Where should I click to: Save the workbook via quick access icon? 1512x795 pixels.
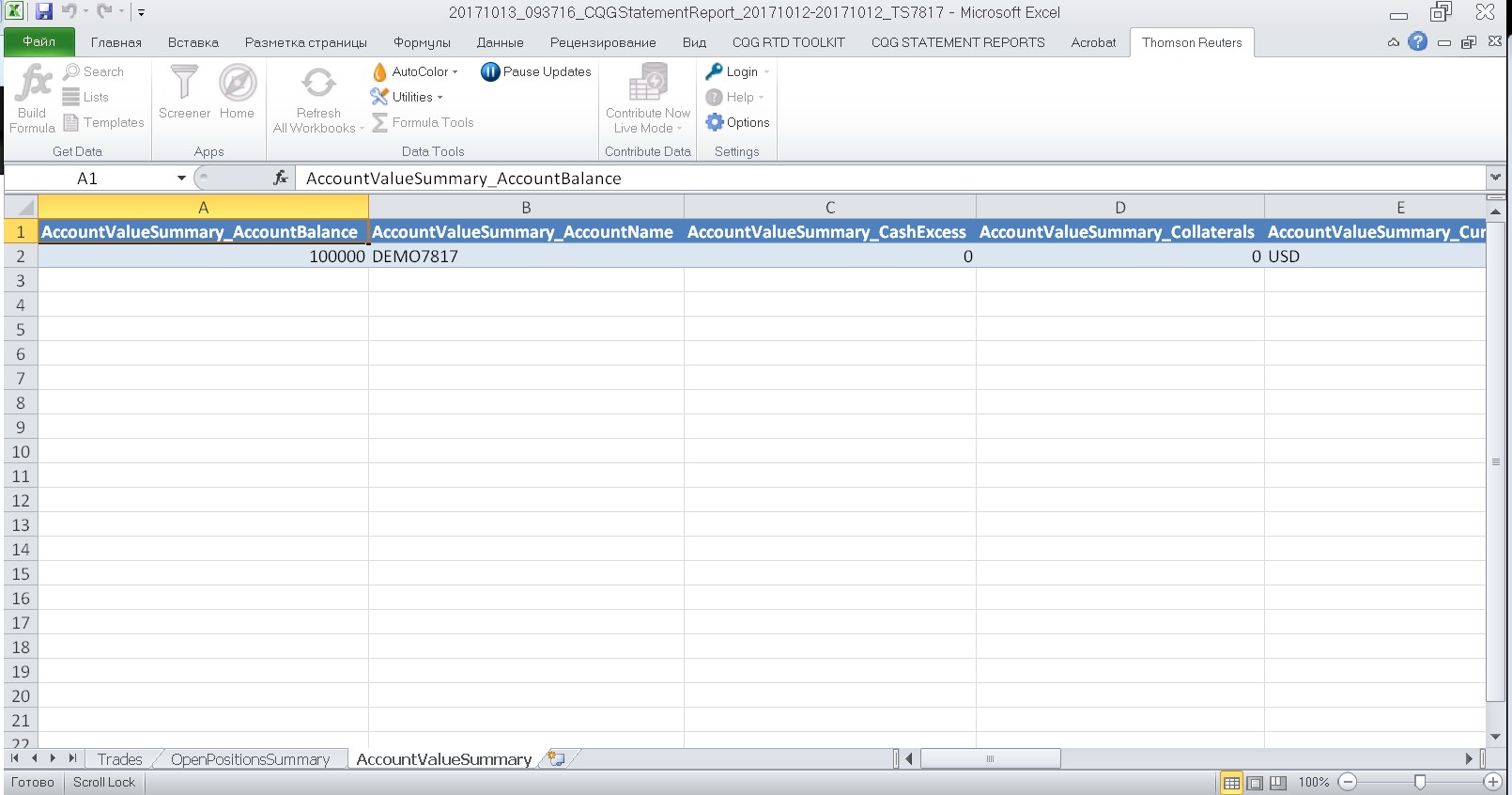[44, 12]
